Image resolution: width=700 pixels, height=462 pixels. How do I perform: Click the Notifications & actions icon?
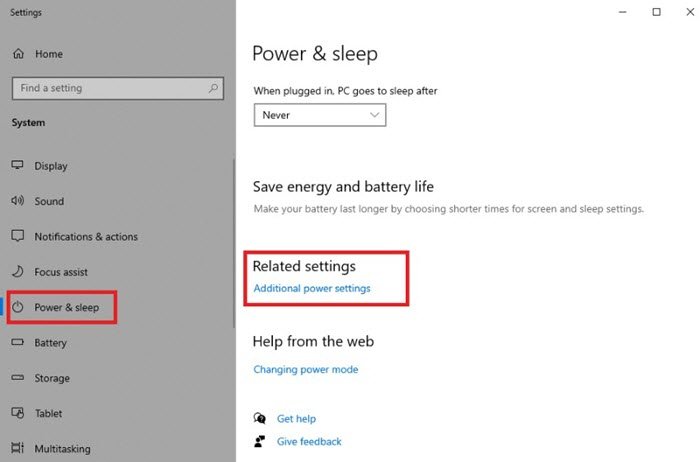tap(17, 237)
